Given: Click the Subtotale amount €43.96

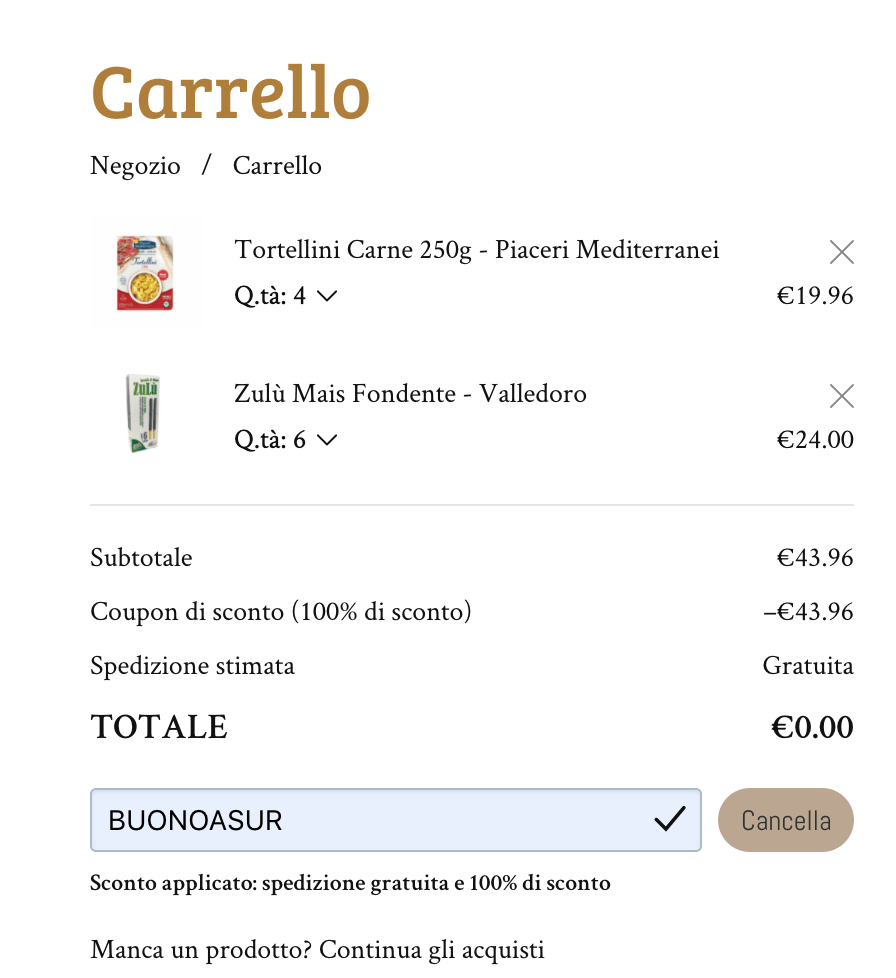Looking at the screenshot, I should tap(814, 558).
